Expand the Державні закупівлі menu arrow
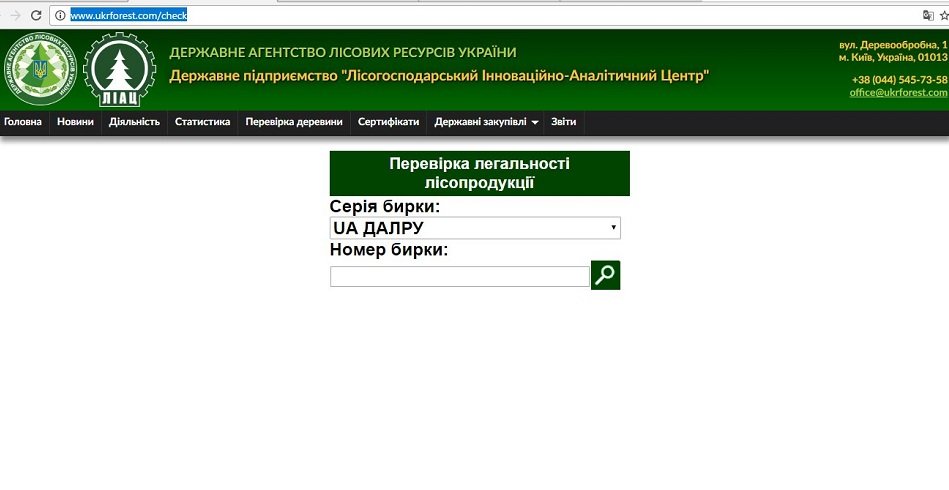 [535, 122]
